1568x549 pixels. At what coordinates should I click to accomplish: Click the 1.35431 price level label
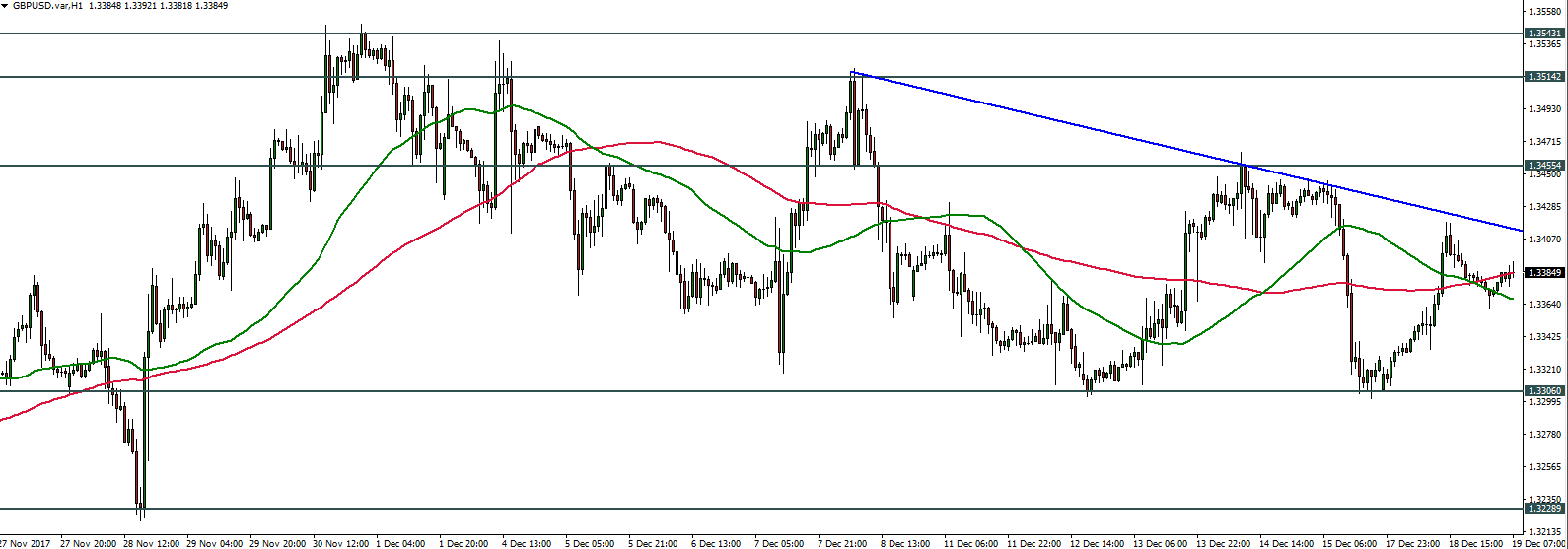point(1543,34)
